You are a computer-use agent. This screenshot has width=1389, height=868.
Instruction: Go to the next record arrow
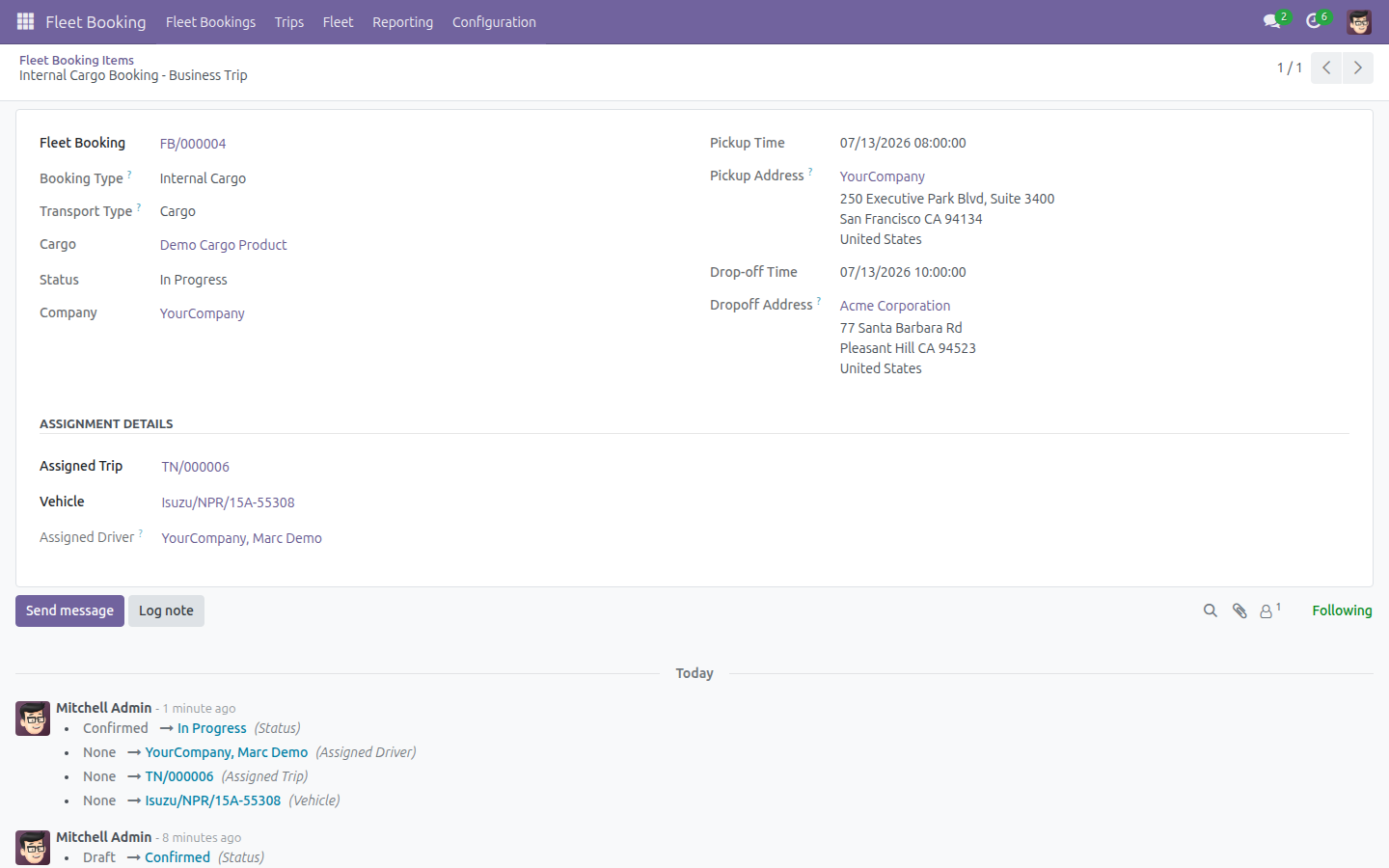pyautogui.click(x=1357, y=68)
